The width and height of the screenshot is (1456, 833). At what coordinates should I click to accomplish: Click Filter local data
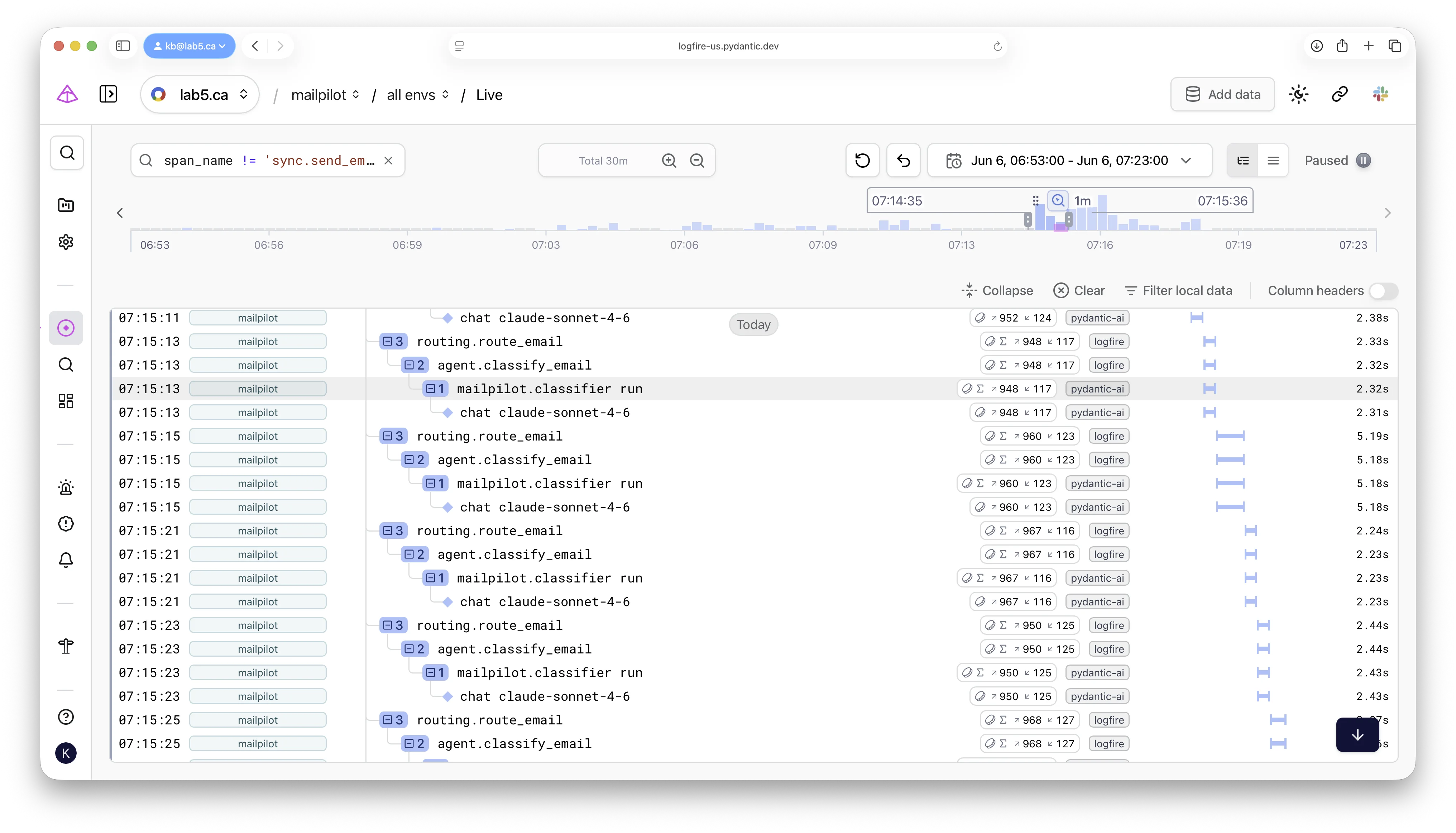1178,291
